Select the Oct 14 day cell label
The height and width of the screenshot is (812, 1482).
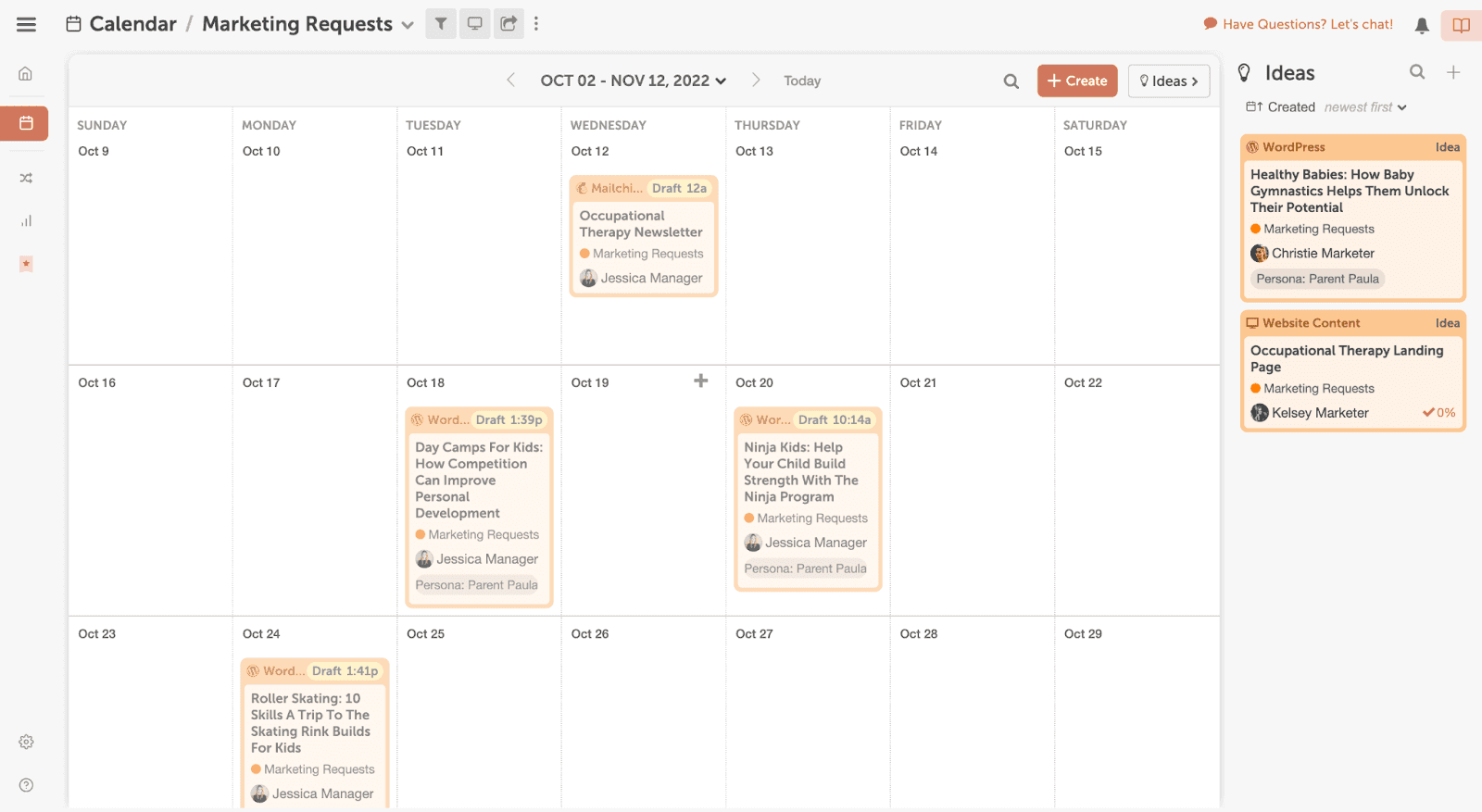918,151
